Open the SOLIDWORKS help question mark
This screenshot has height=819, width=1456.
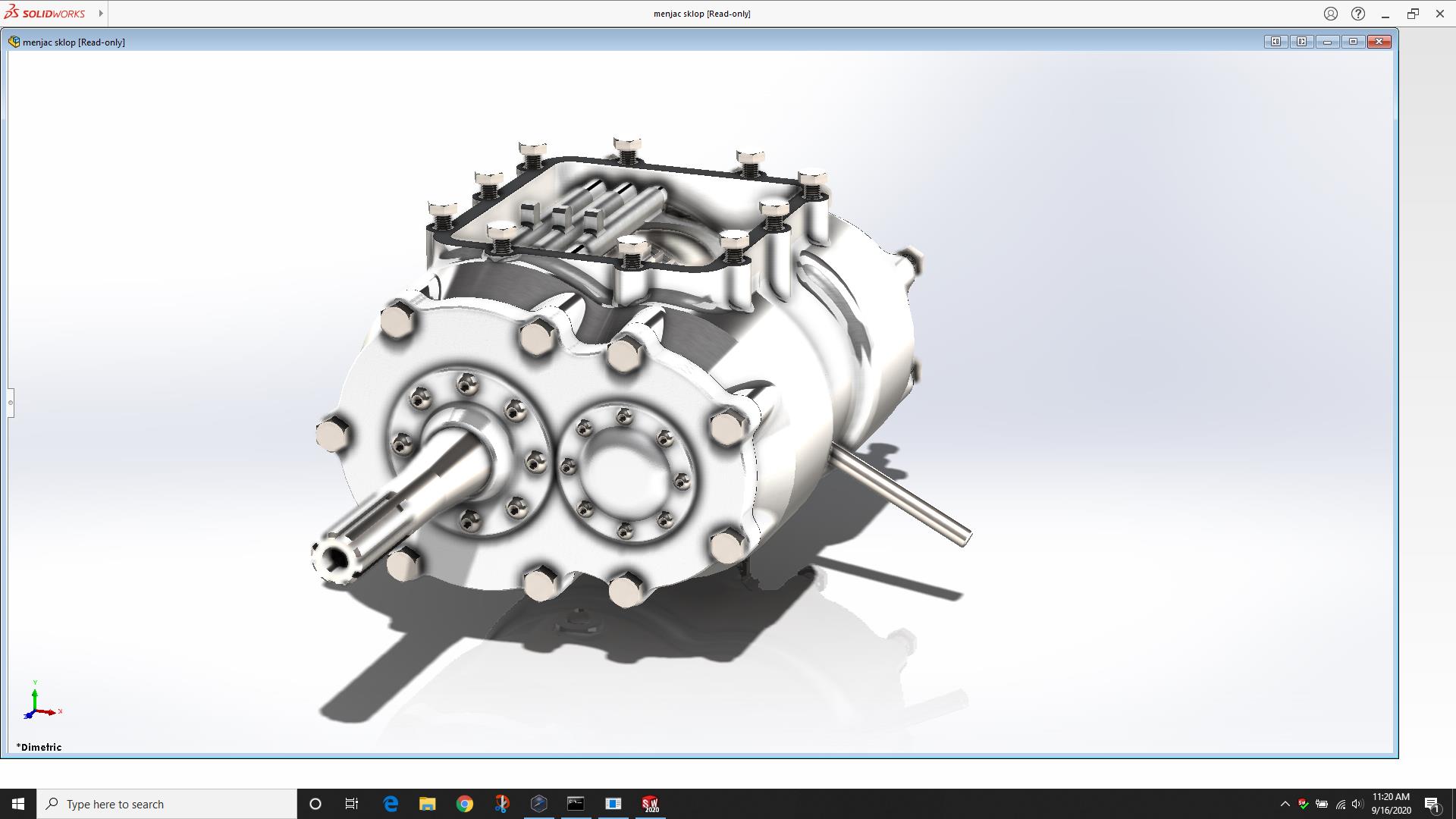tap(1358, 14)
